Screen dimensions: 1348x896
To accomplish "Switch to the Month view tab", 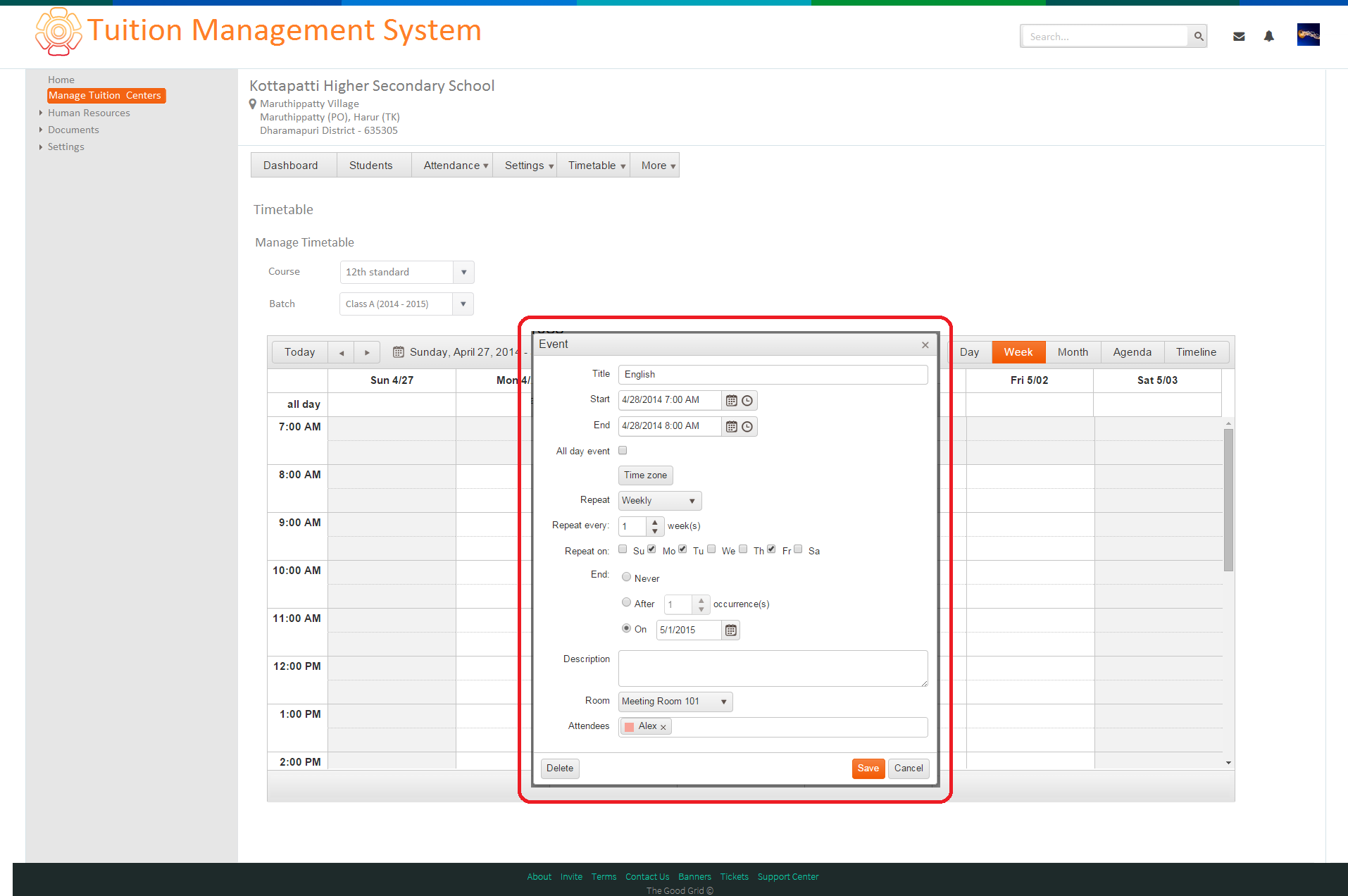I will pyautogui.click(x=1073, y=352).
